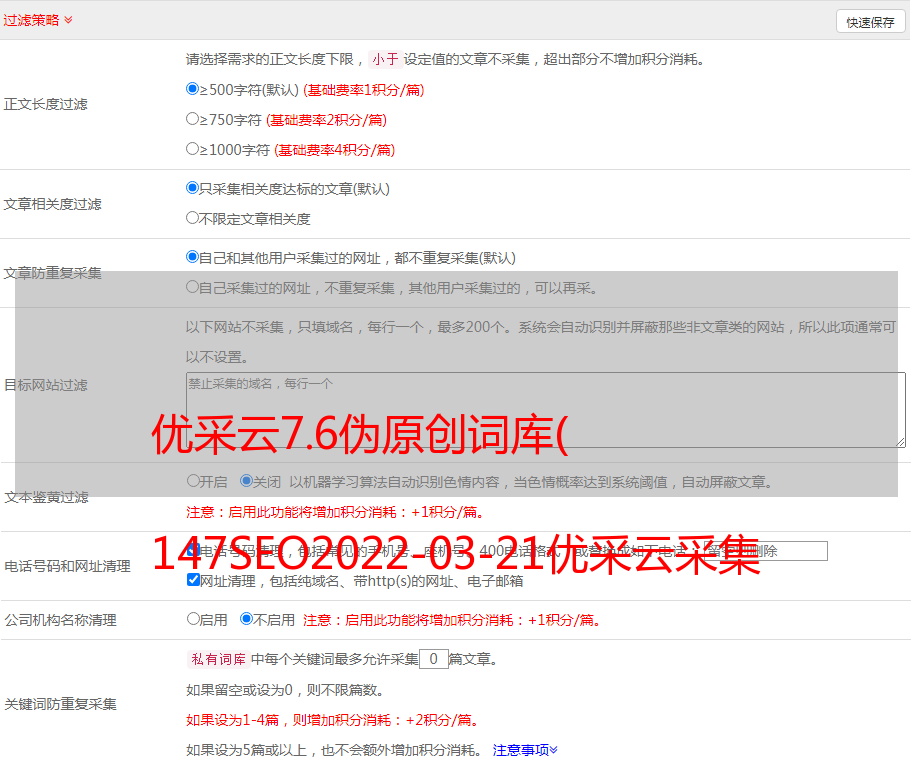Viewport: 912px width, 768px height.
Task: Click the 禁止采集的域名 textarea
Action: pyautogui.click(x=546, y=410)
